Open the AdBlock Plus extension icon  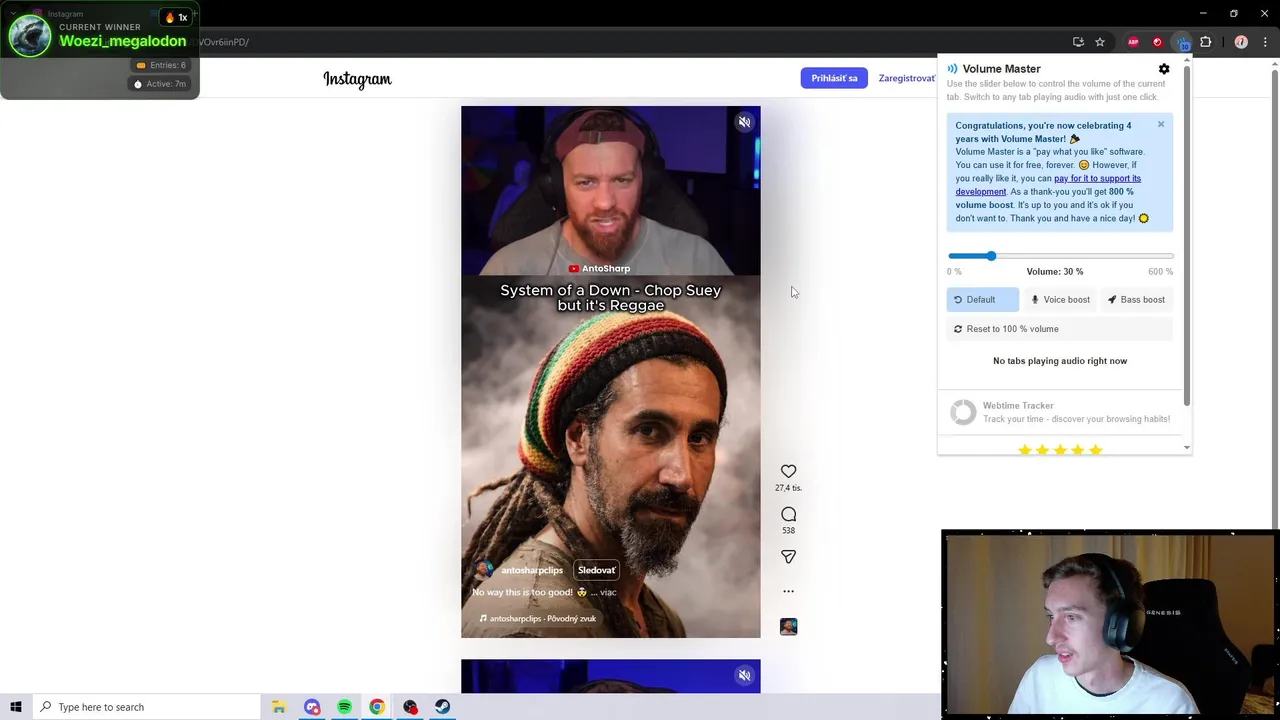(1133, 42)
